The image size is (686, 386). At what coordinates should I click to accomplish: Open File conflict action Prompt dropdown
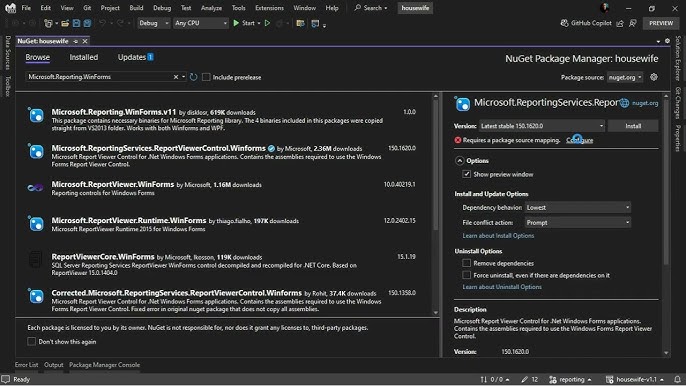pos(578,222)
